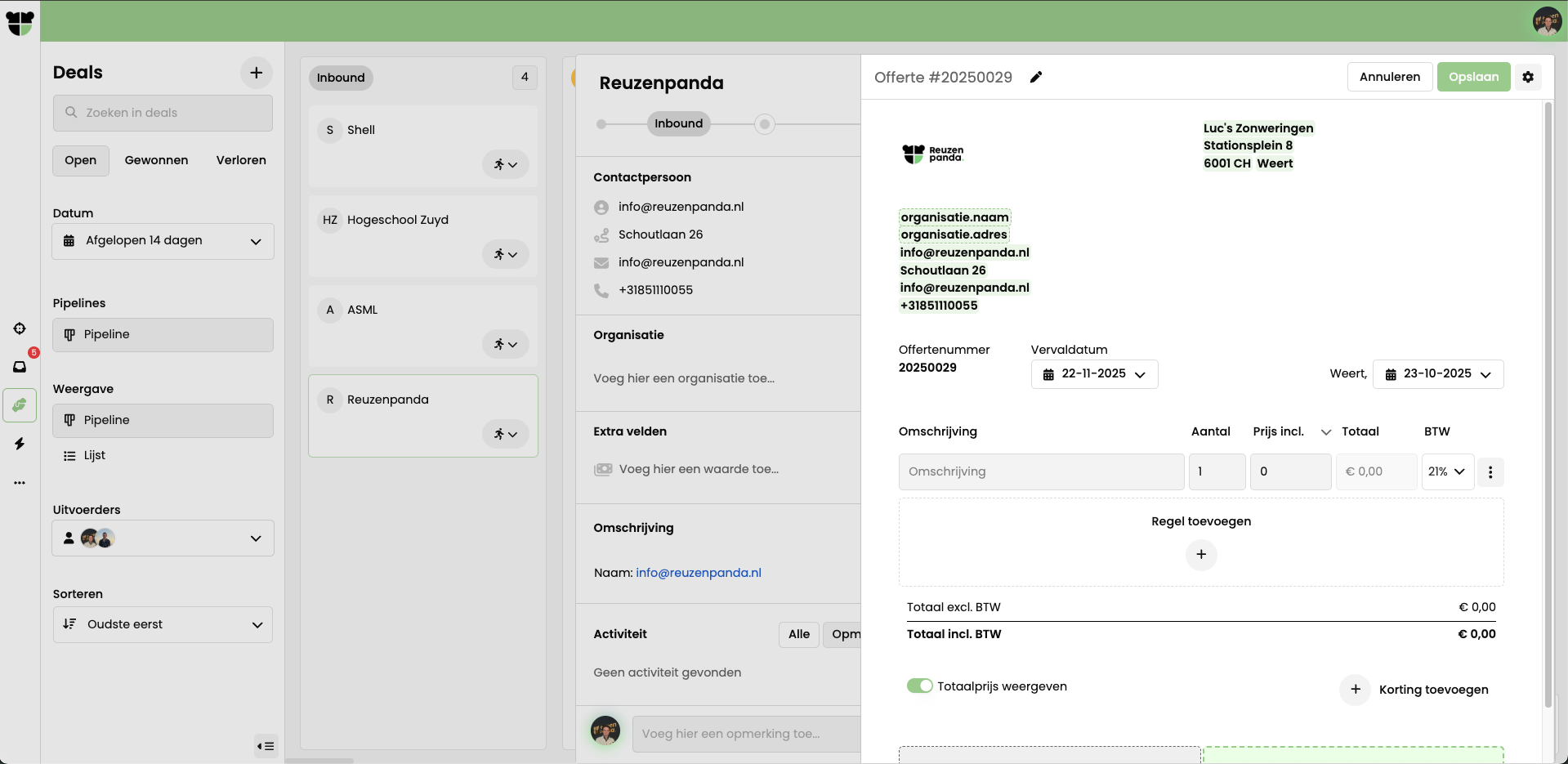Click the Annuleren button
Image resolution: width=1568 pixels, height=764 pixels.
click(x=1389, y=77)
